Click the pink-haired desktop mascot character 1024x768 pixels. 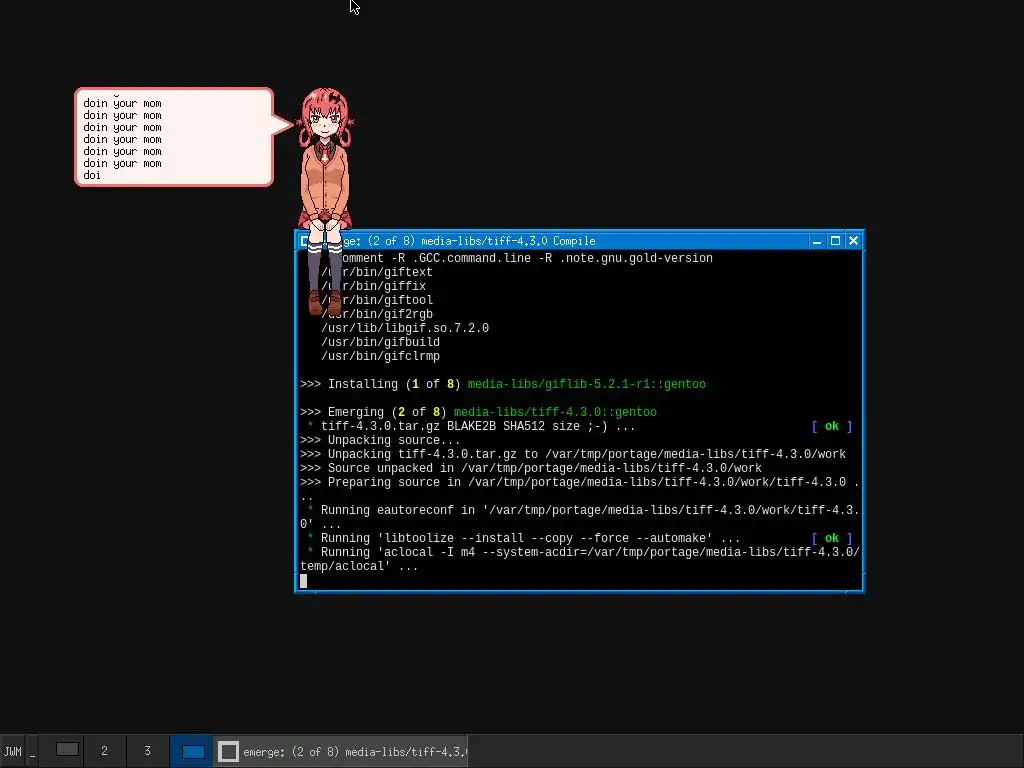coord(325,202)
